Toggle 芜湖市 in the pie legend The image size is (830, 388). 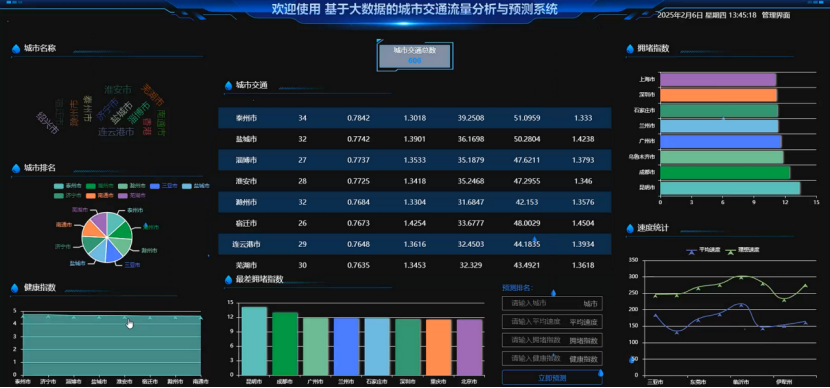point(131,196)
